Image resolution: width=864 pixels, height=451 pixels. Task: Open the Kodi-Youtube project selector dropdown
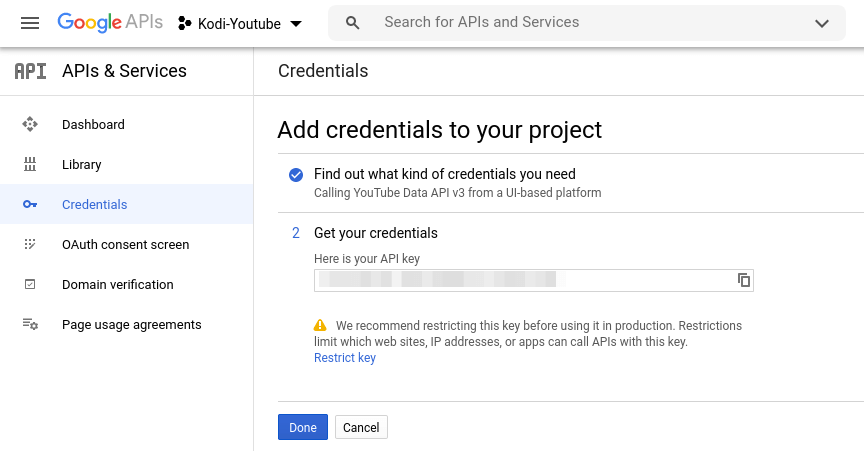click(x=241, y=23)
